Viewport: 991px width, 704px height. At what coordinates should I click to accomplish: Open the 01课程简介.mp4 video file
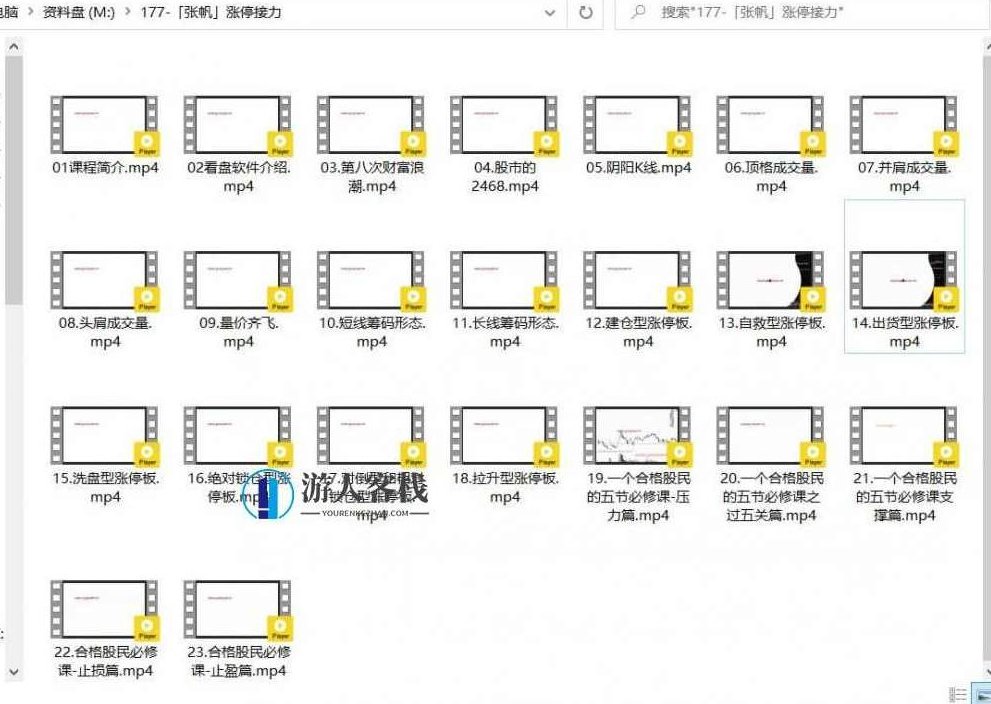point(105,125)
